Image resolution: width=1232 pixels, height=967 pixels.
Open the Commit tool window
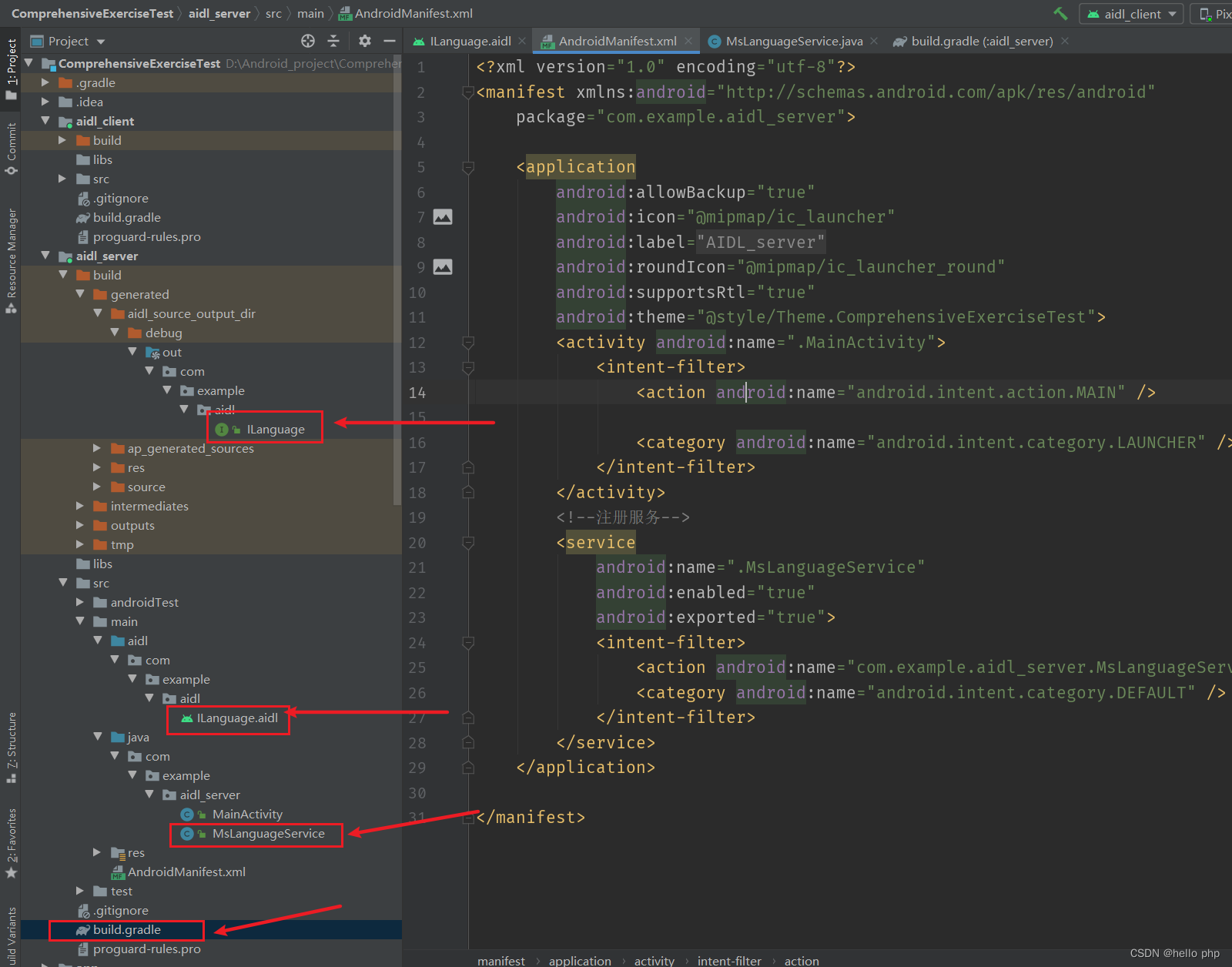pyautogui.click(x=11, y=149)
